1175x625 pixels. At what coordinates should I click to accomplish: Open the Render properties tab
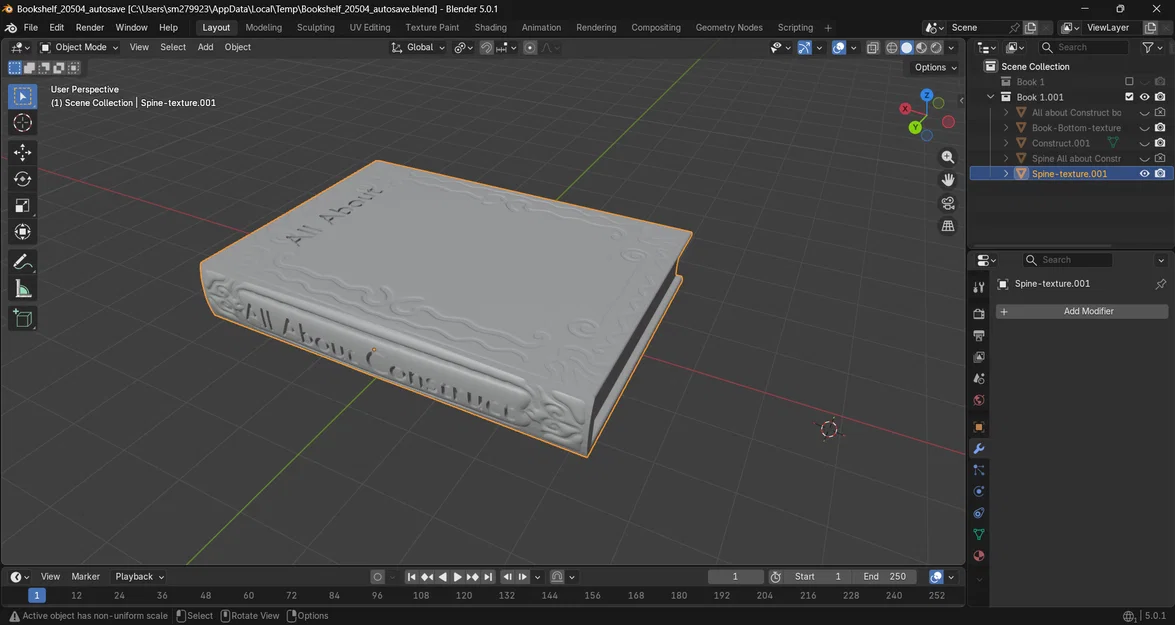pyautogui.click(x=978, y=313)
